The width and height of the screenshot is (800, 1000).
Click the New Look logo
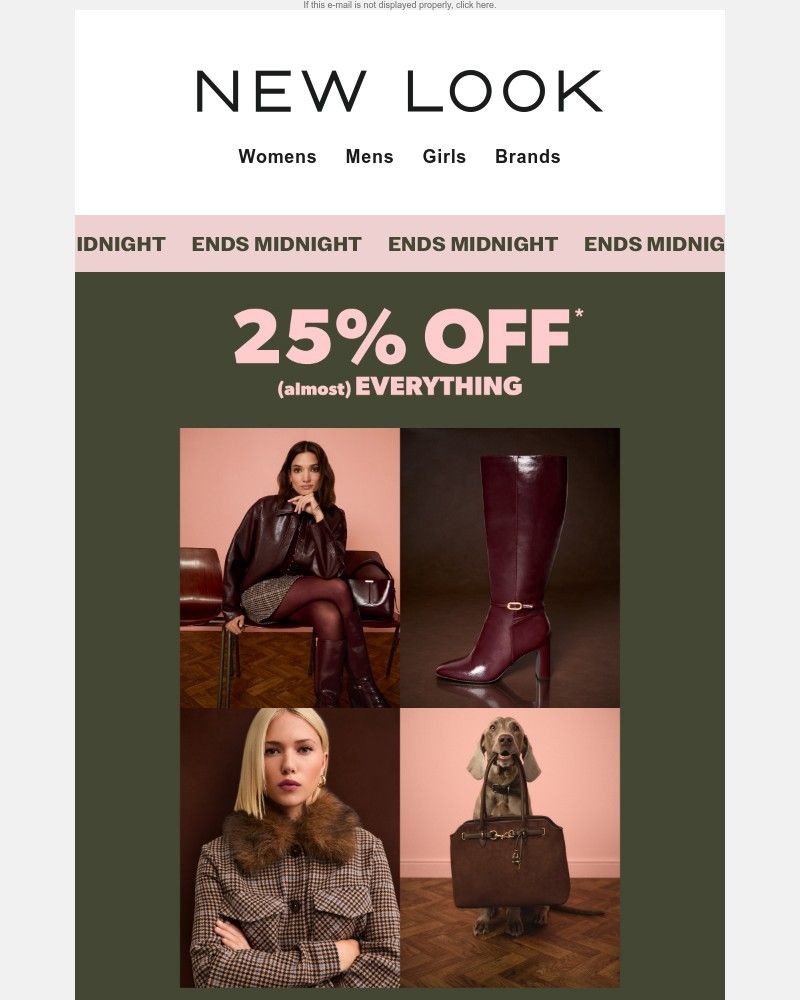click(x=399, y=91)
